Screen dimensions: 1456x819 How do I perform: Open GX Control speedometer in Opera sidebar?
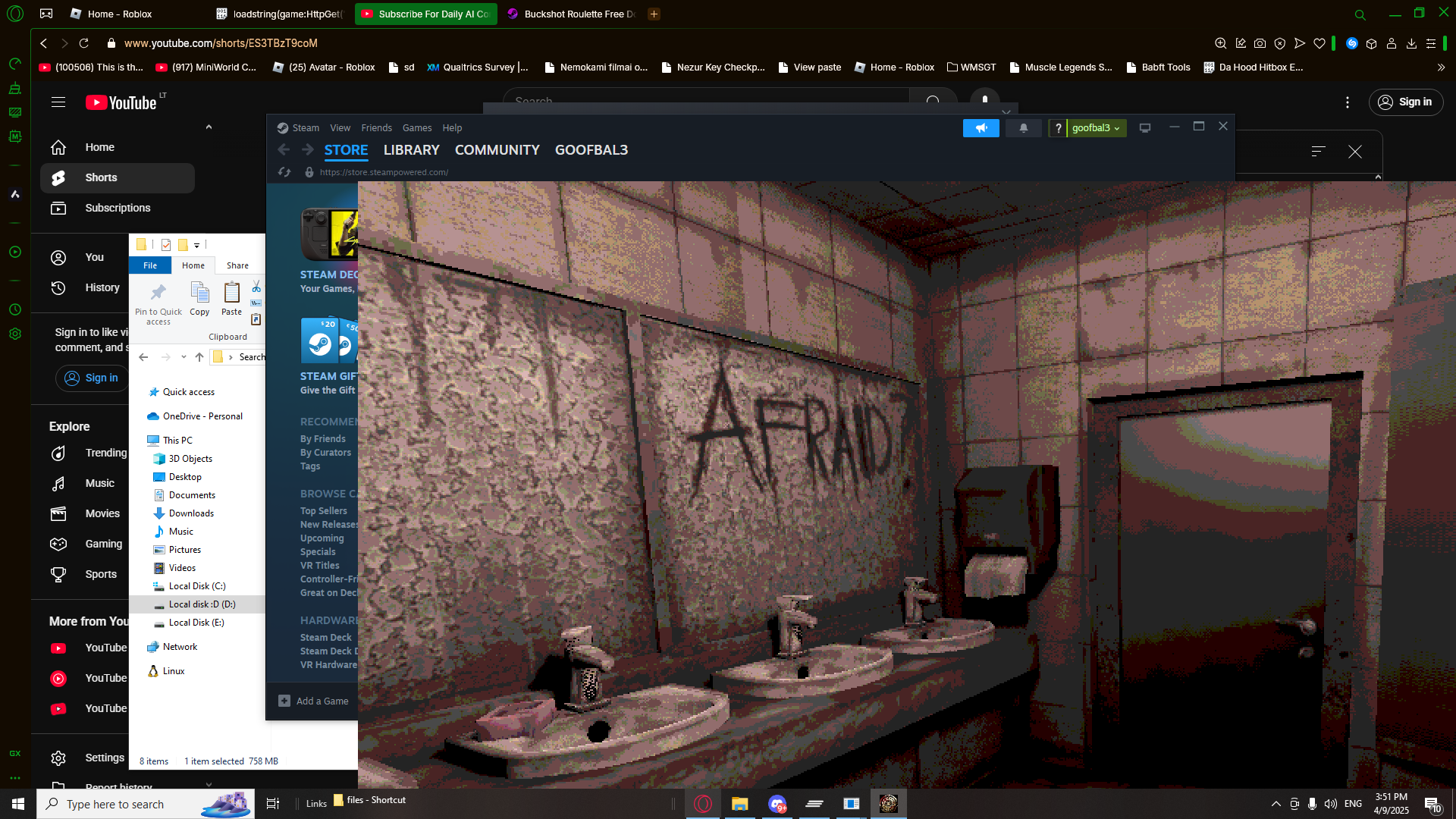click(15, 64)
